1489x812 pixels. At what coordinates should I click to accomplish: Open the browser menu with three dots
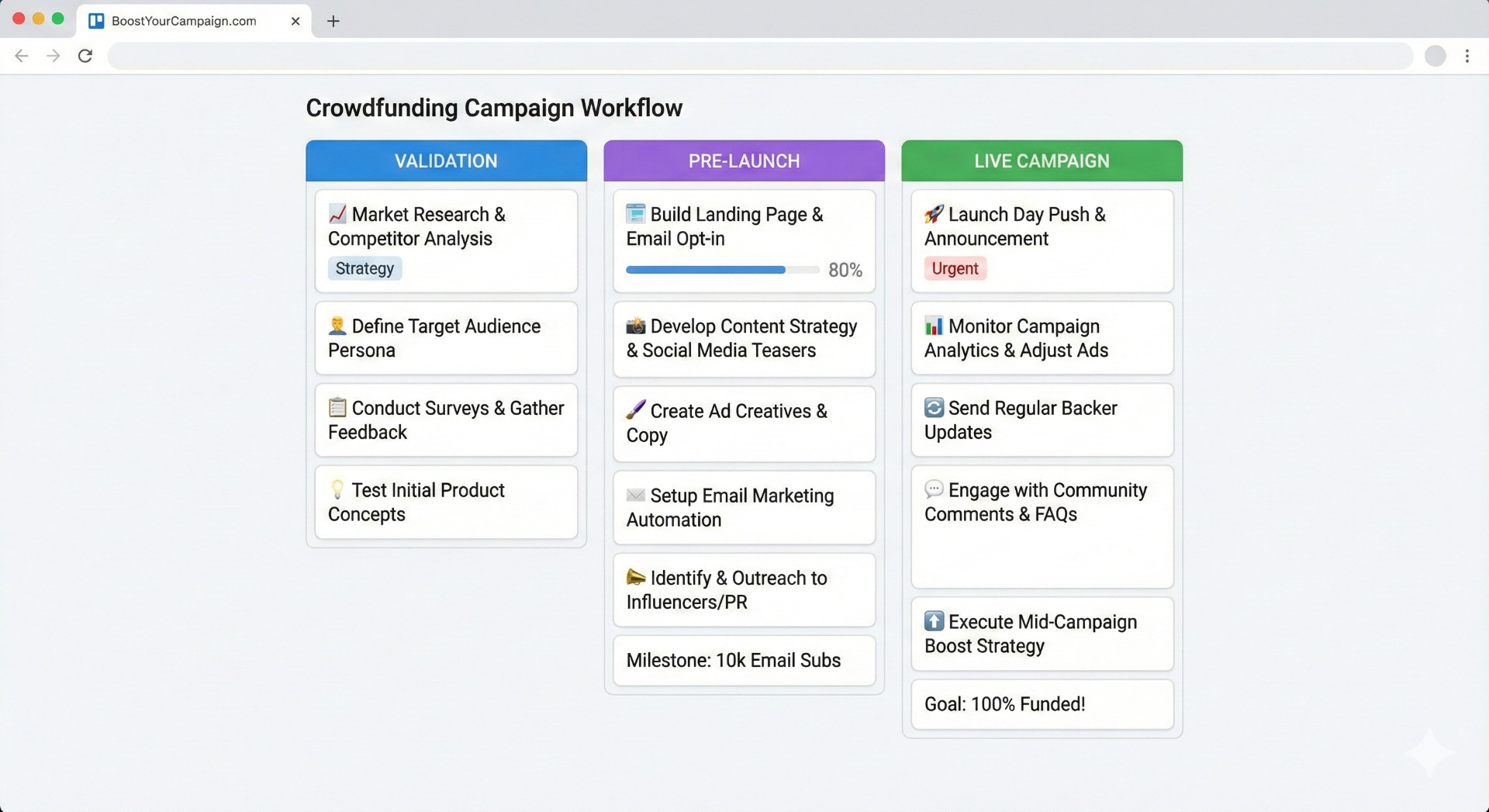pyautogui.click(x=1467, y=56)
